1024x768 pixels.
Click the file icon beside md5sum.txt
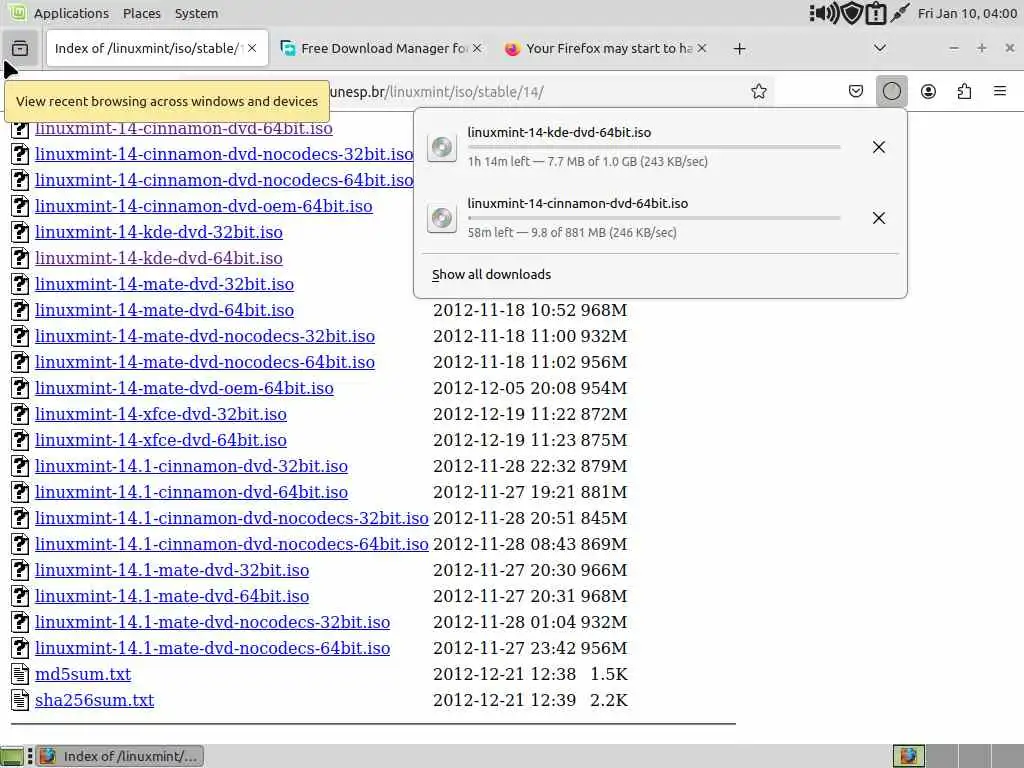[x=20, y=674]
